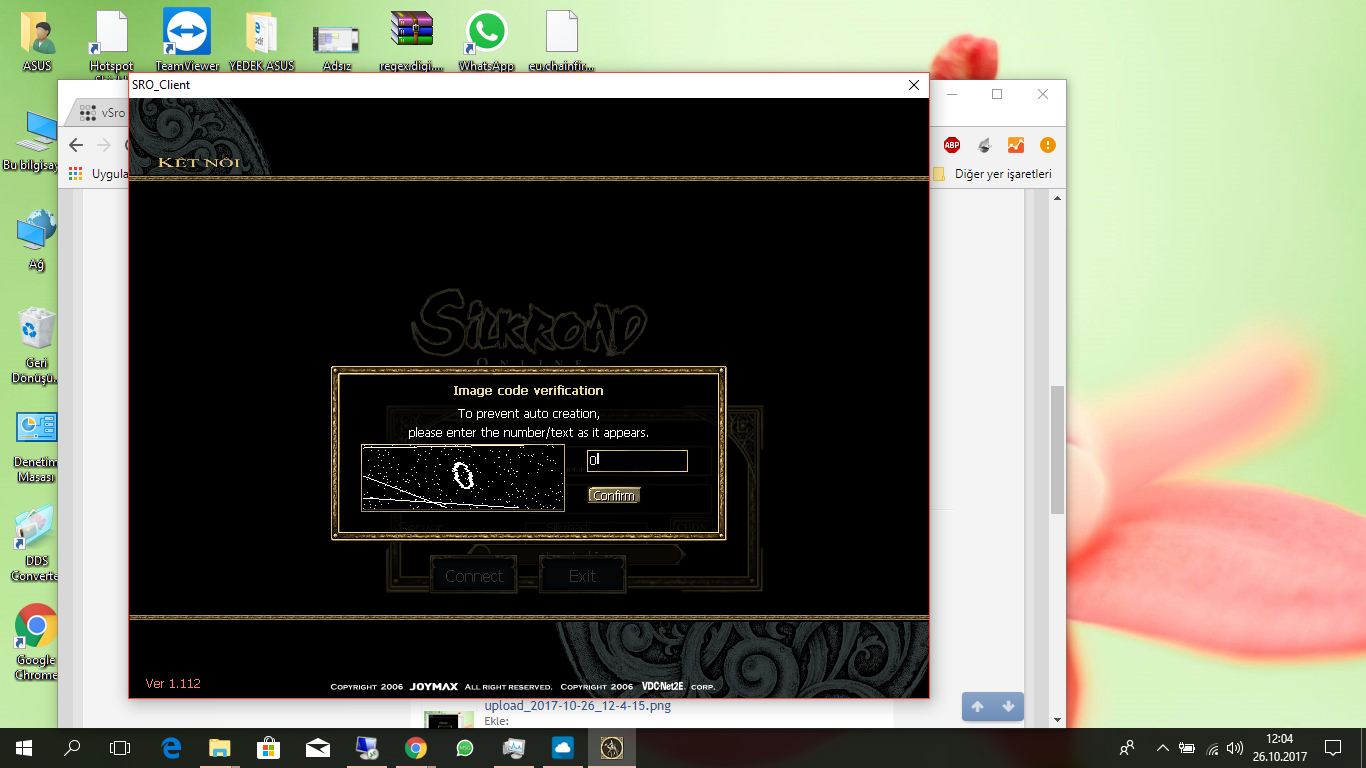Screen dimensions: 1366x768
Task: Launch the DDS Converter shortcut
Action: pos(37,544)
